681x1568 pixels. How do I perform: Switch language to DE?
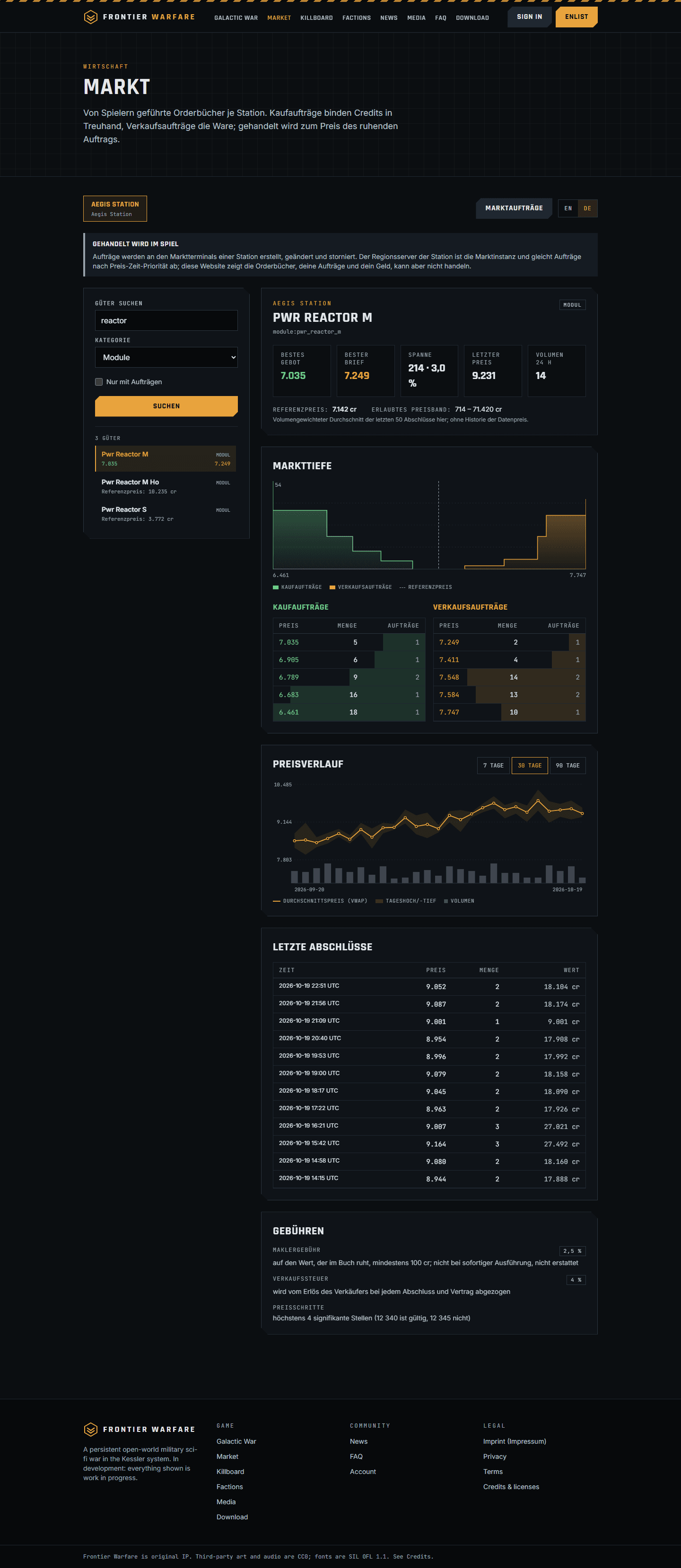click(x=587, y=208)
